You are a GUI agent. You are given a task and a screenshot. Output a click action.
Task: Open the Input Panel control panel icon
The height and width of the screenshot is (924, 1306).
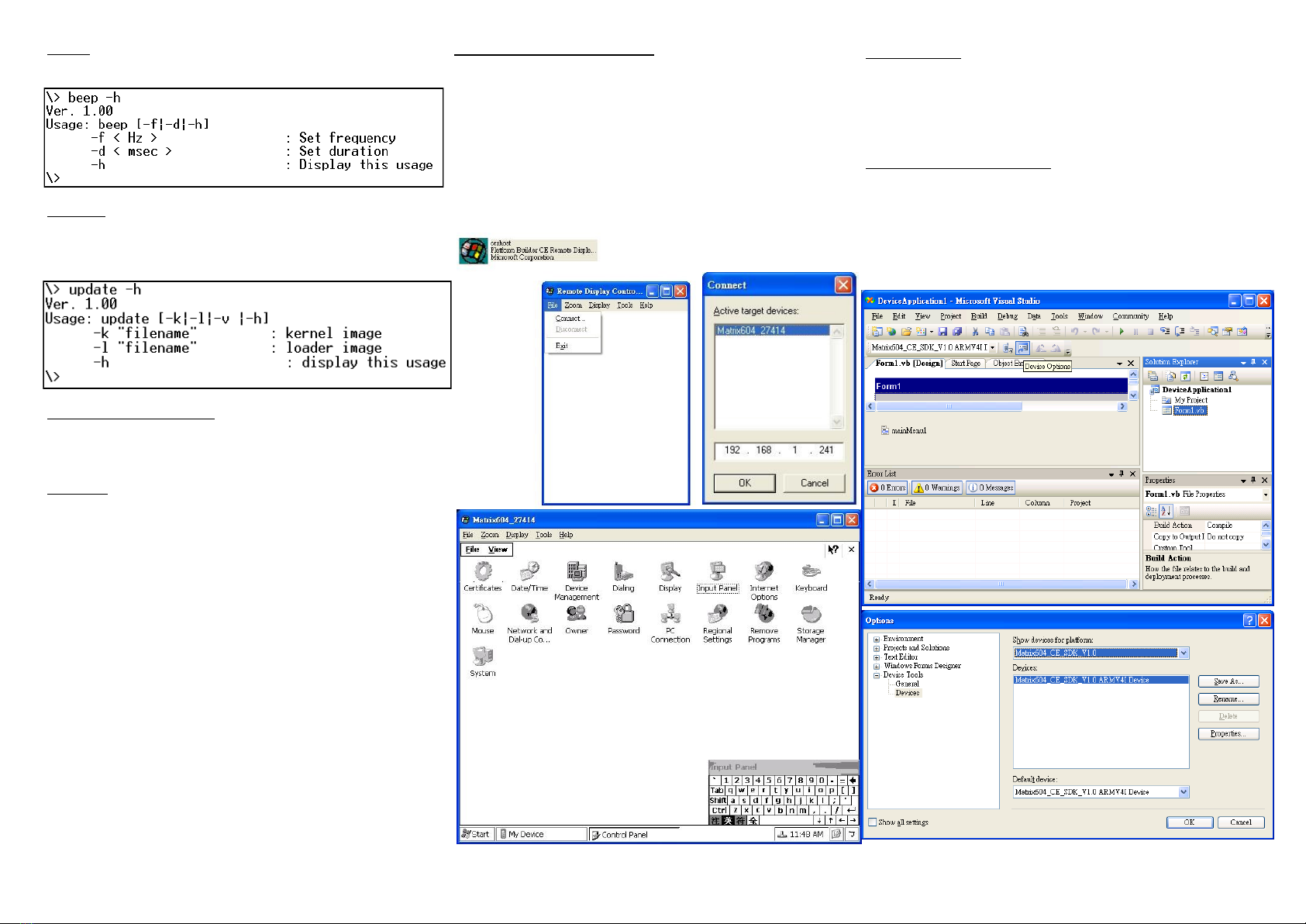[x=718, y=576]
